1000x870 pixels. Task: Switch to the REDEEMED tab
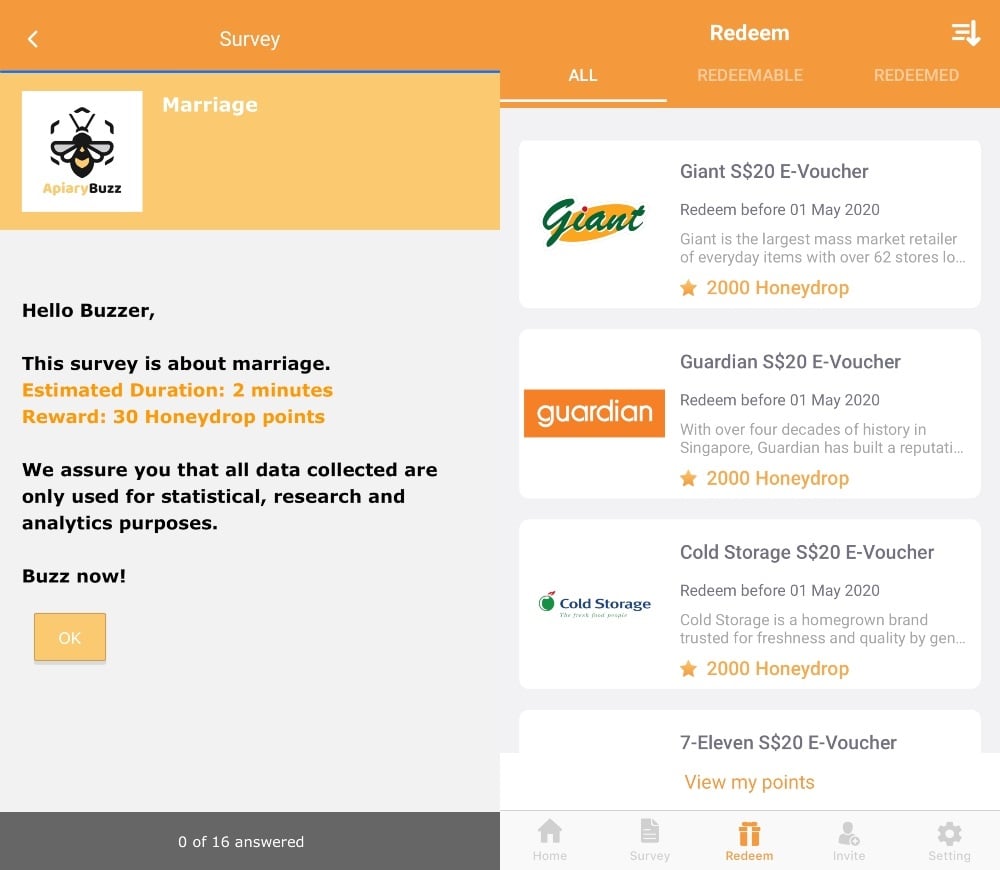click(916, 75)
